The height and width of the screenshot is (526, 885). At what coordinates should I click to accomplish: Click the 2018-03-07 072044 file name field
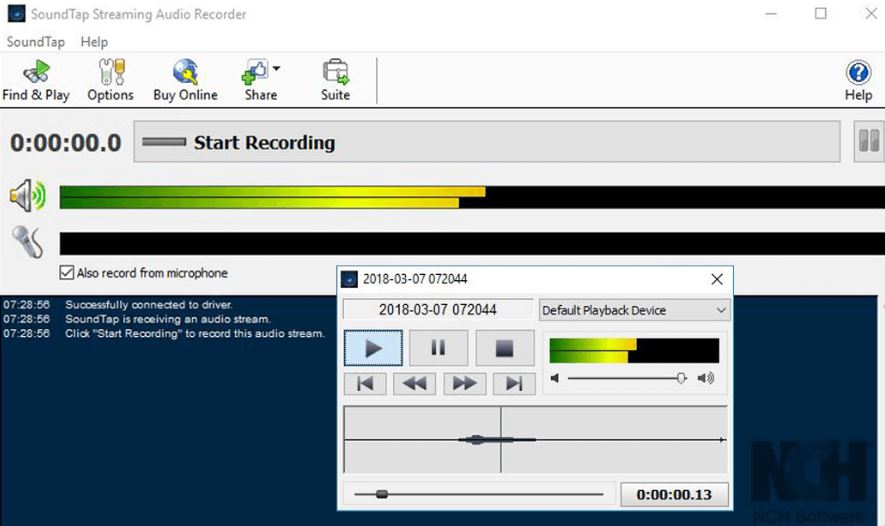[x=438, y=310]
